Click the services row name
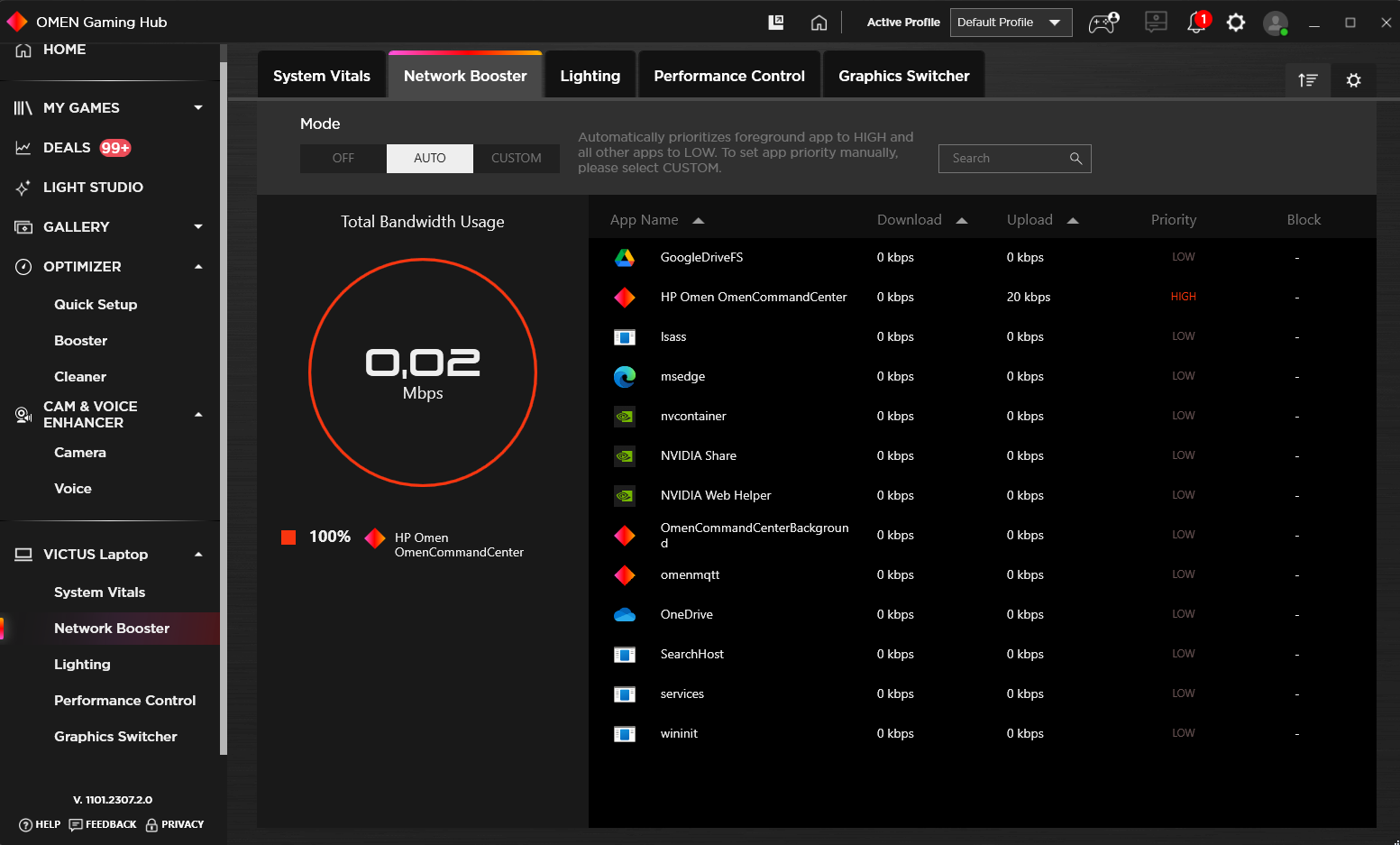 pyautogui.click(x=682, y=694)
